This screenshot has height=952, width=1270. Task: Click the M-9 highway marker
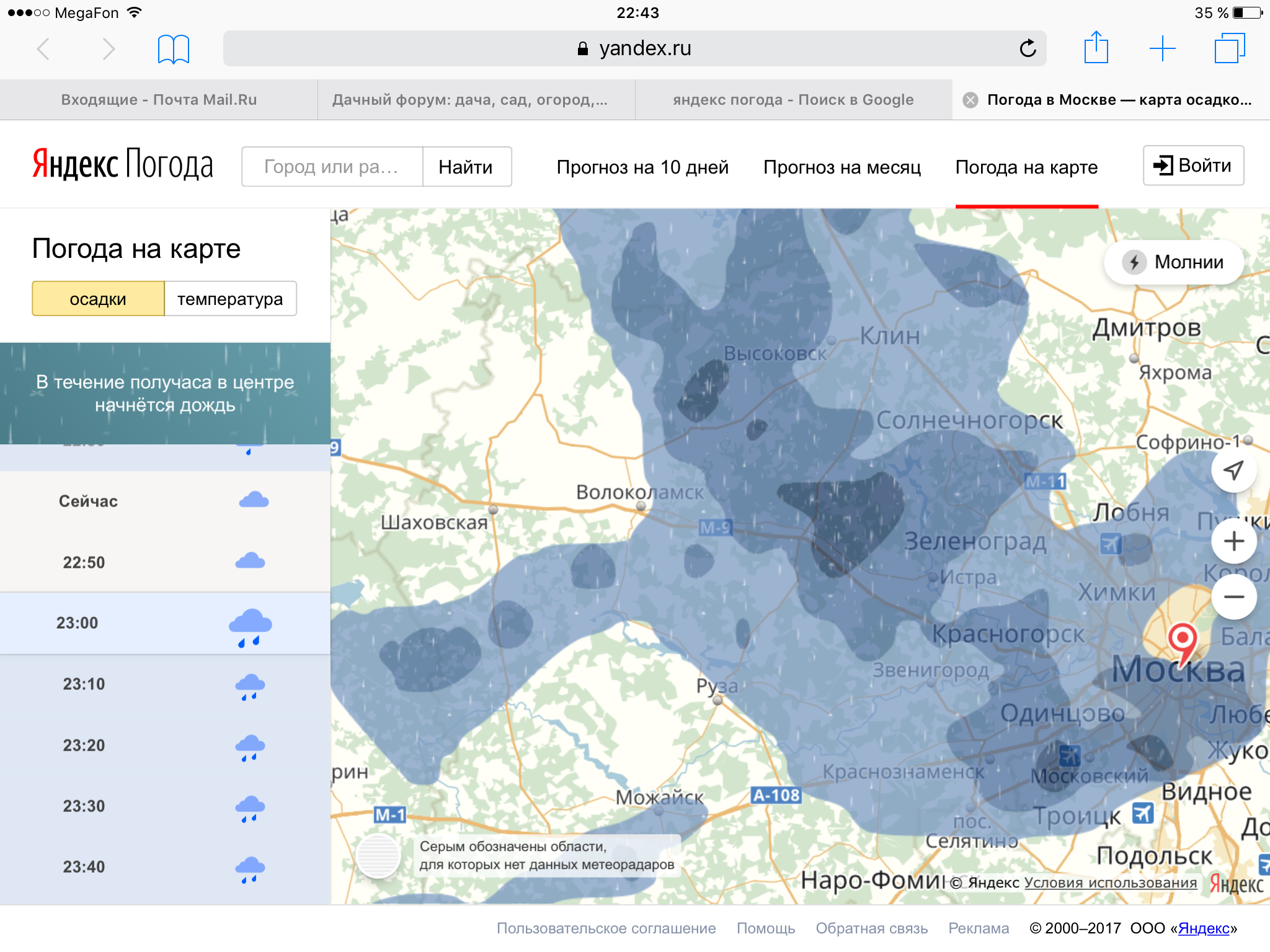click(716, 527)
